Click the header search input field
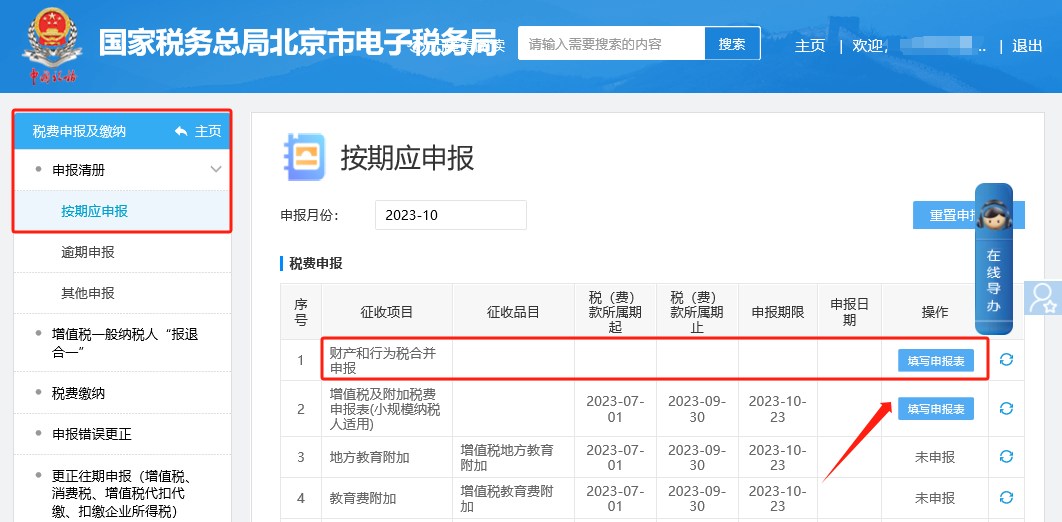 (611, 44)
